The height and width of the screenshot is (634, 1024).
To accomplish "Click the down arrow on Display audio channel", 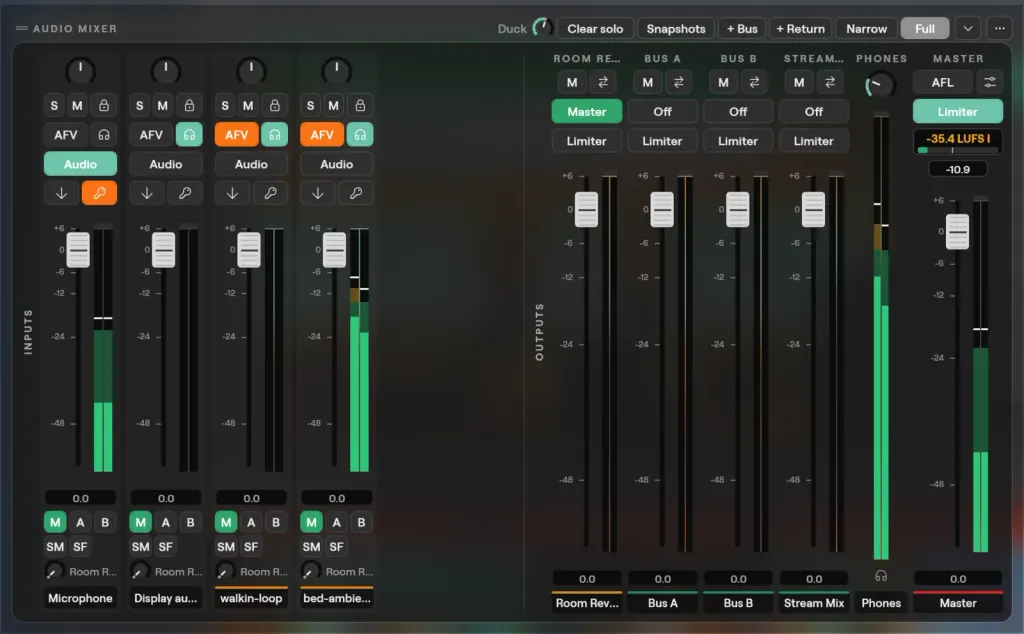I will 147,193.
